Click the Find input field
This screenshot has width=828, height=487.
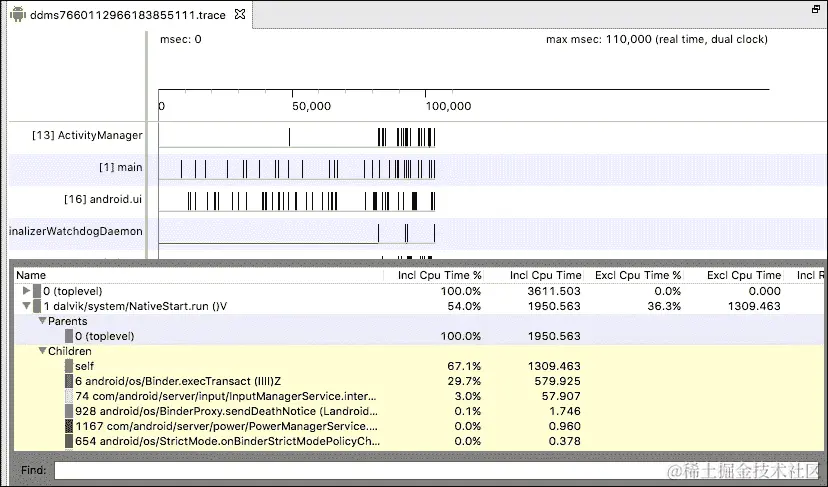436,470
